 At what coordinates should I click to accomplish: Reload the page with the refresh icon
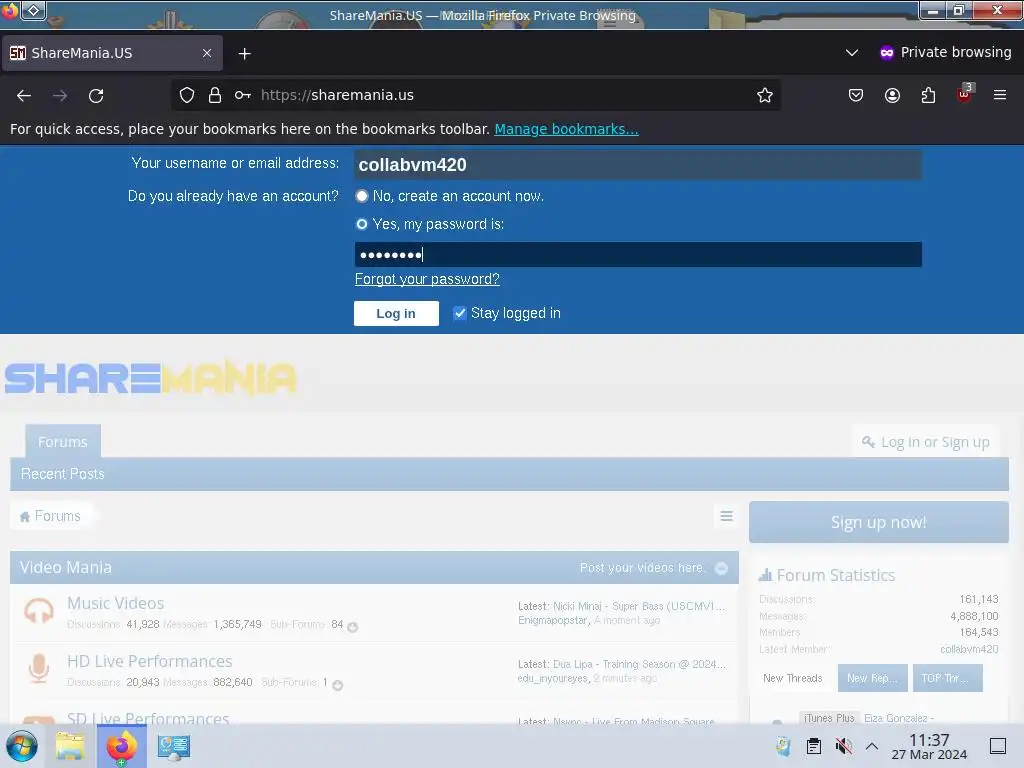pyautogui.click(x=96, y=95)
